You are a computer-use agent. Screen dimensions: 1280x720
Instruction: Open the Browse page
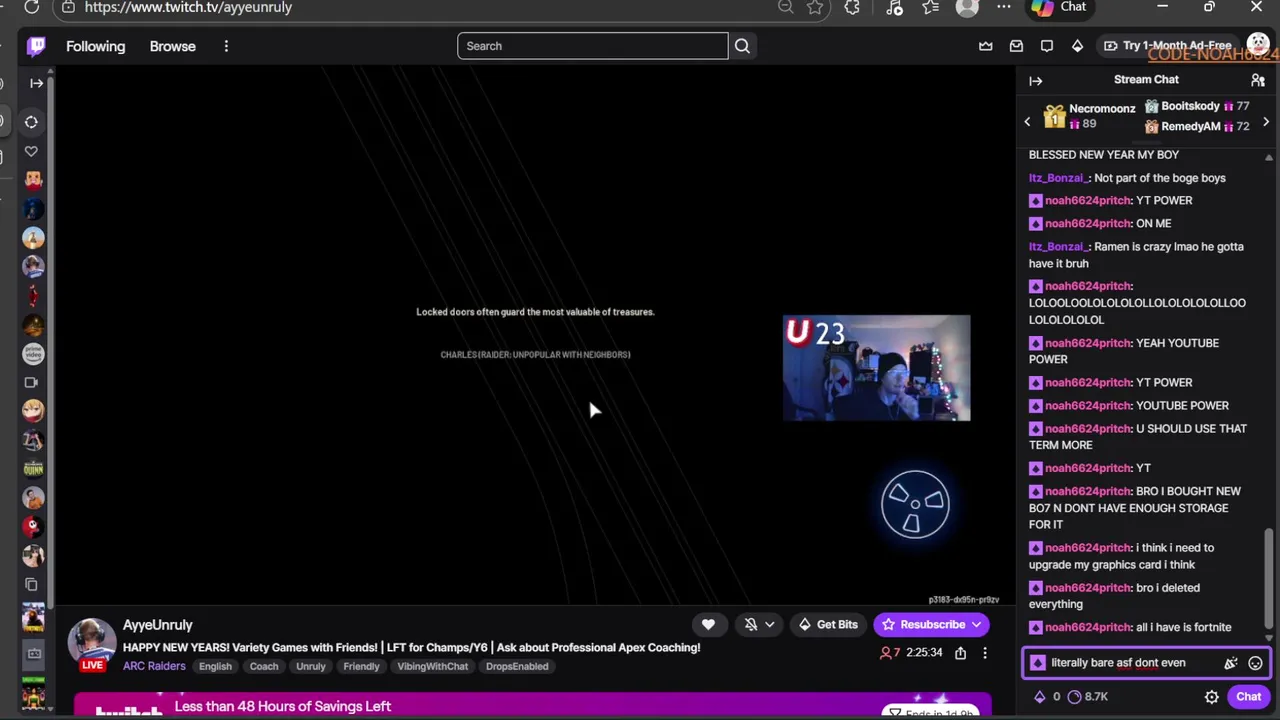click(x=173, y=46)
